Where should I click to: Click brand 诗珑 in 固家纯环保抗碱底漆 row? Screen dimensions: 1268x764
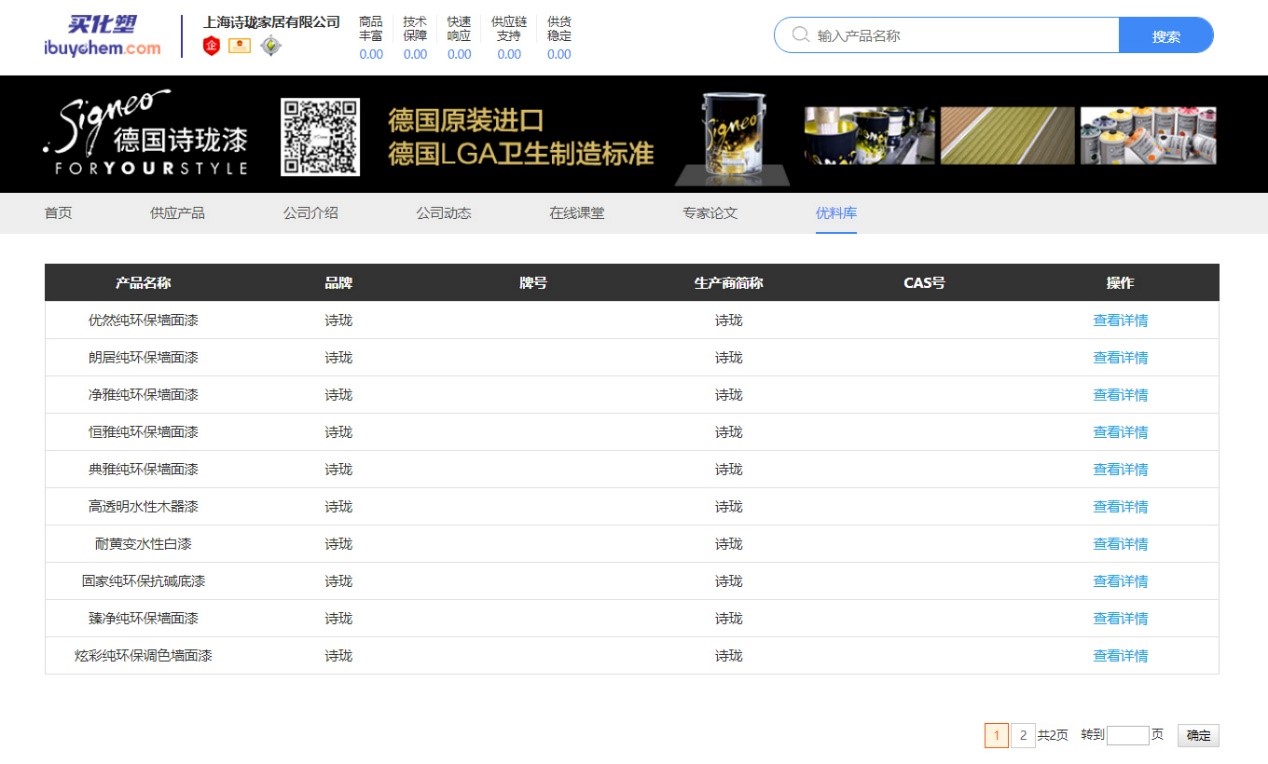click(339, 581)
